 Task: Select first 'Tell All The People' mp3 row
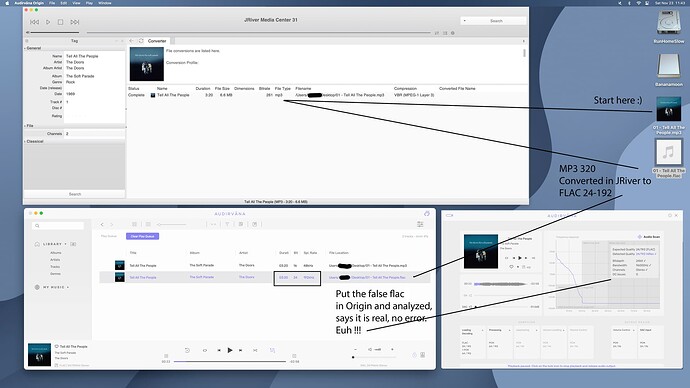coord(264,265)
